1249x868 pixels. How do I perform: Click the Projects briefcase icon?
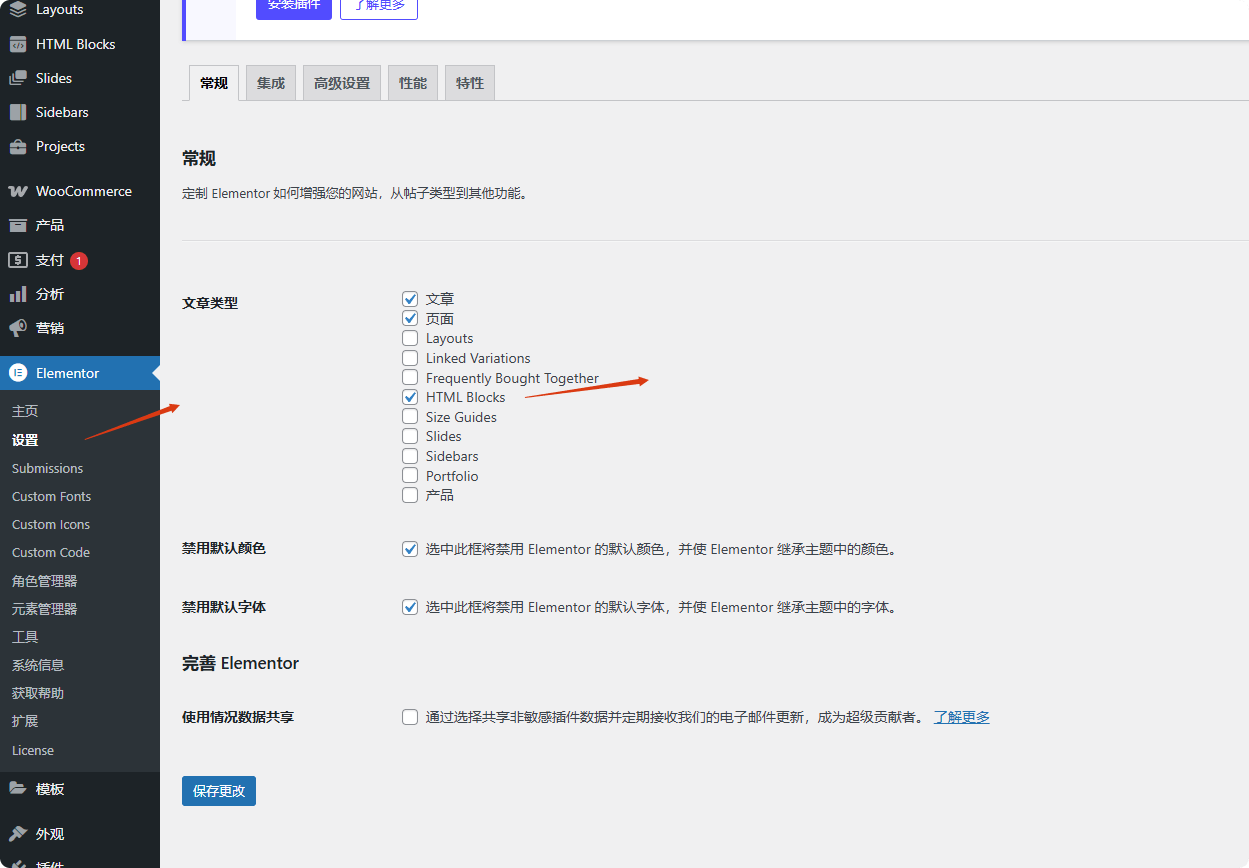coord(18,146)
